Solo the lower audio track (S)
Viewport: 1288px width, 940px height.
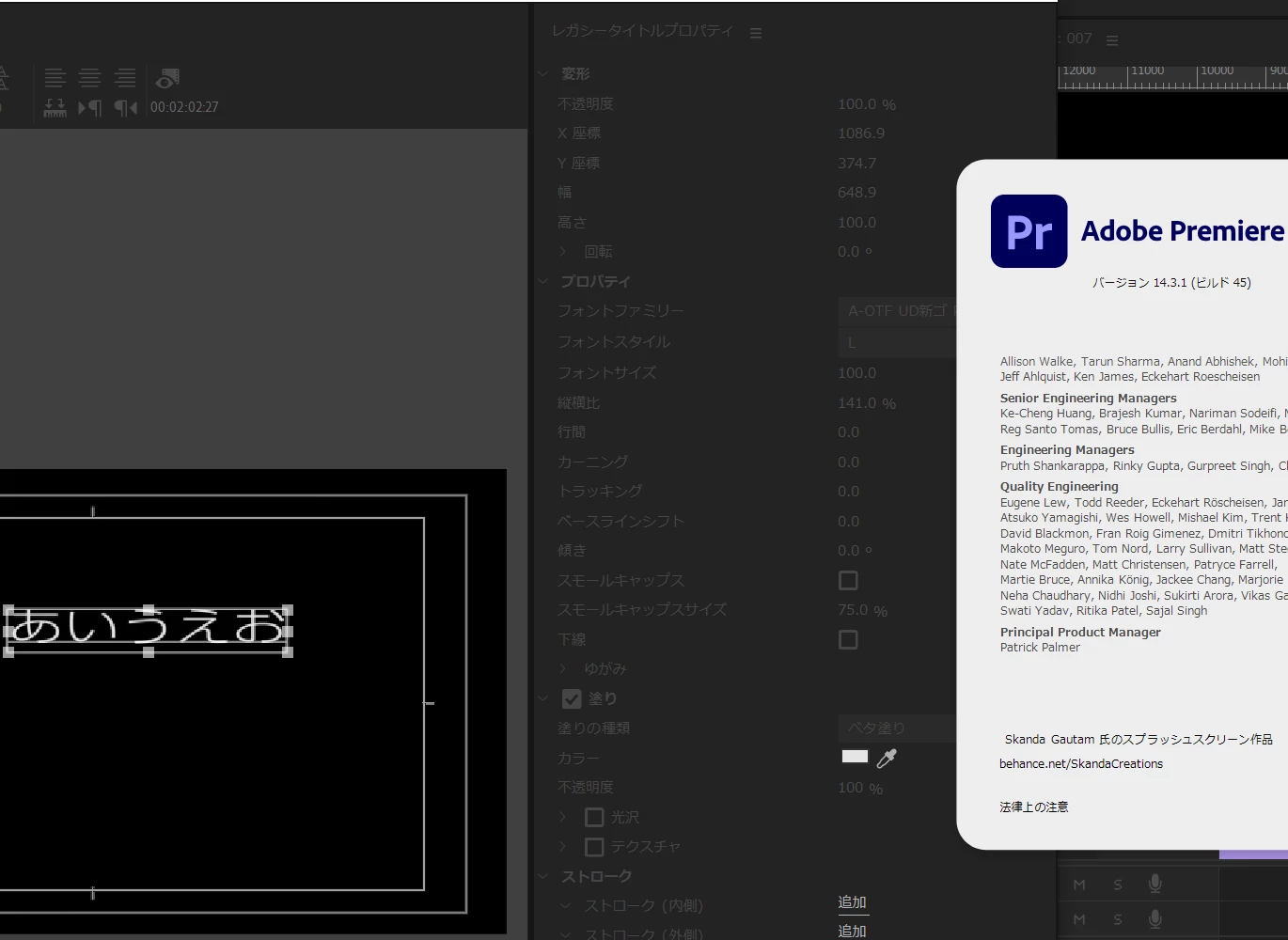click(x=1118, y=919)
